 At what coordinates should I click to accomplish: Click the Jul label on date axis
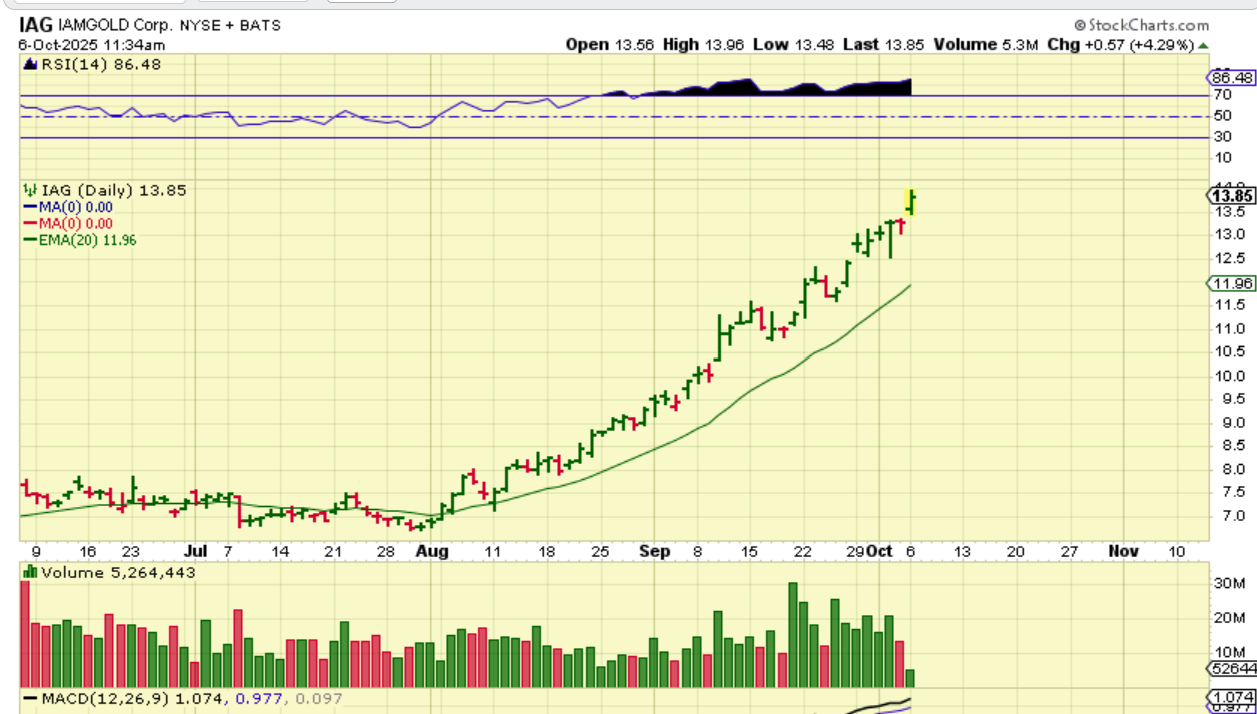coord(196,551)
